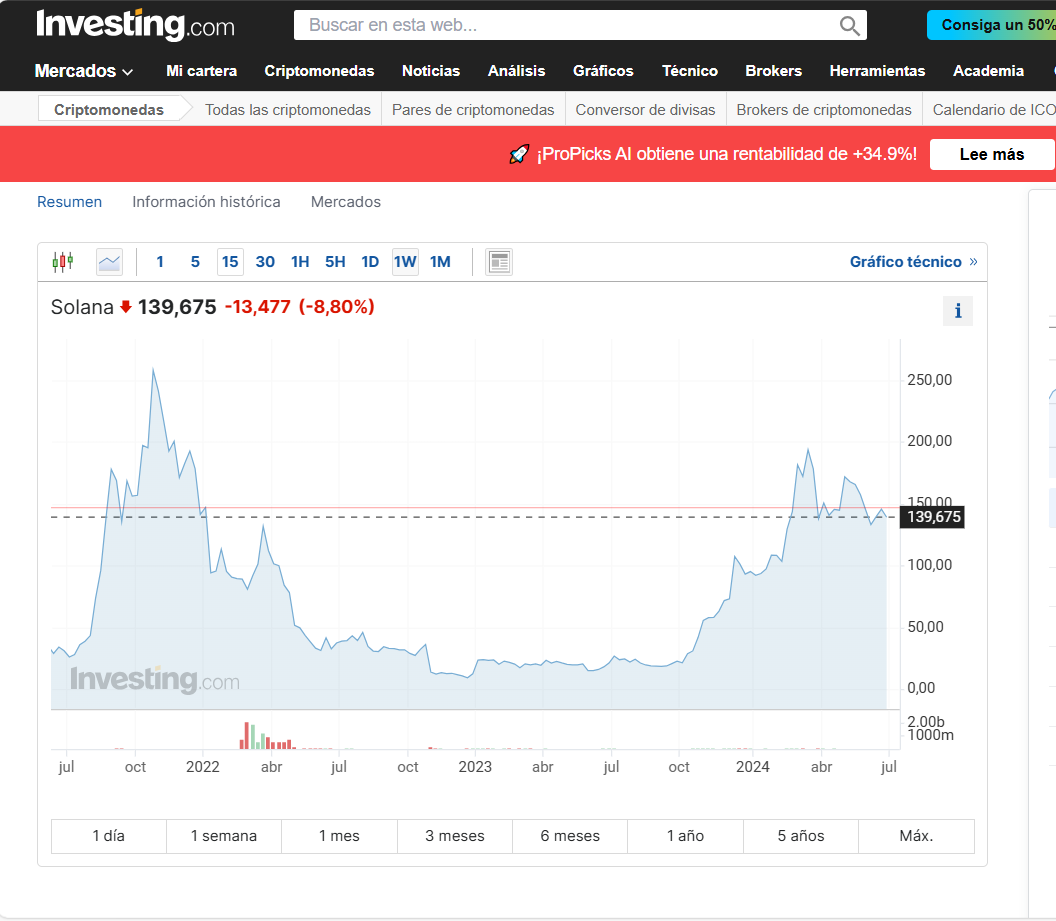Click the 'Consiga un 50%' promo button
Viewport: 1056px width, 921px height.
click(991, 25)
